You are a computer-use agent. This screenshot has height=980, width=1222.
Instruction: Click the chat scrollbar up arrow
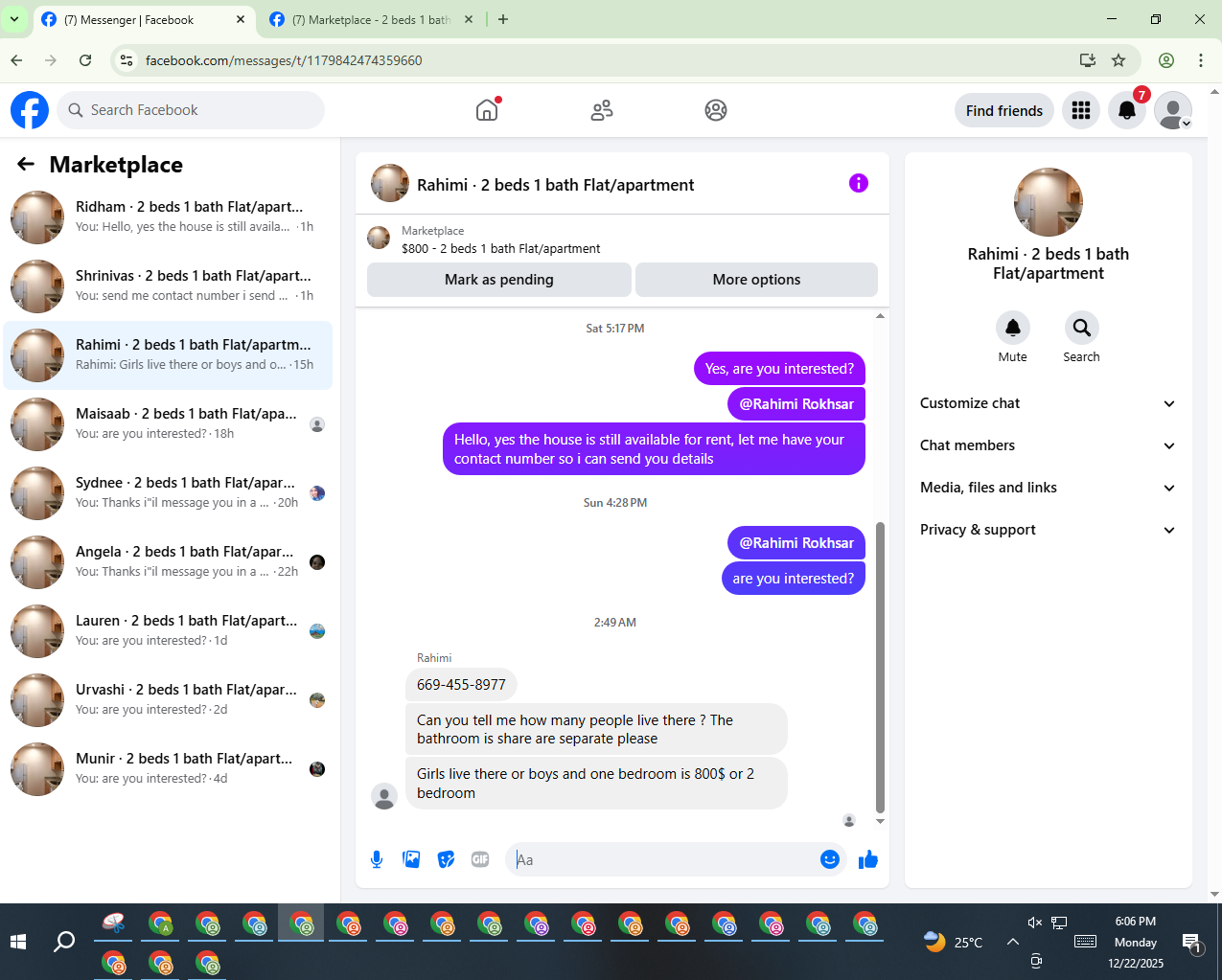pos(880,316)
